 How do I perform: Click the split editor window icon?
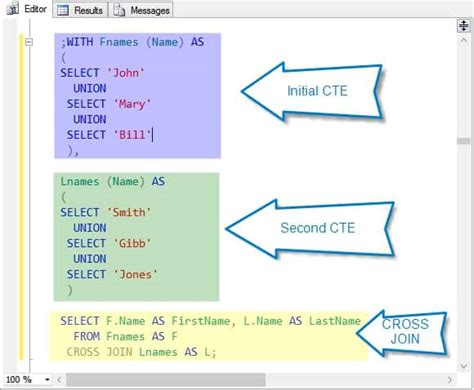464,25
